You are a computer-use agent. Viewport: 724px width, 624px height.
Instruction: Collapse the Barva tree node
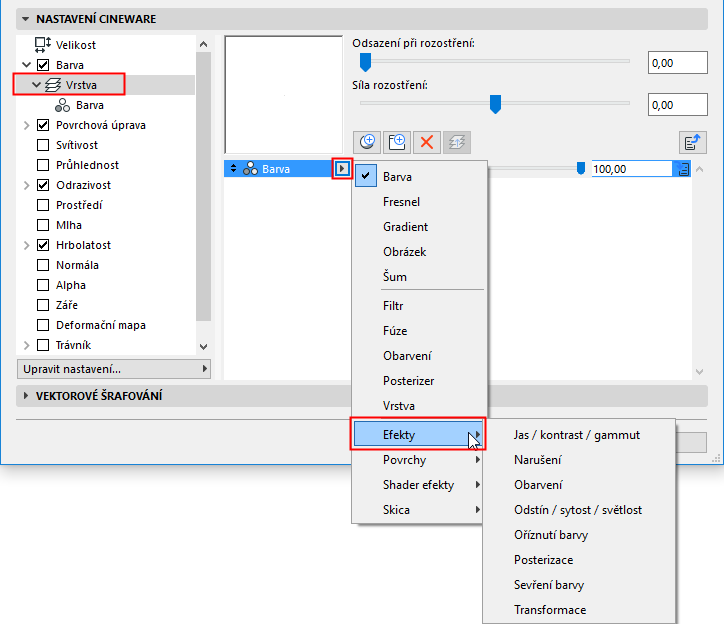(x=27, y=65)
